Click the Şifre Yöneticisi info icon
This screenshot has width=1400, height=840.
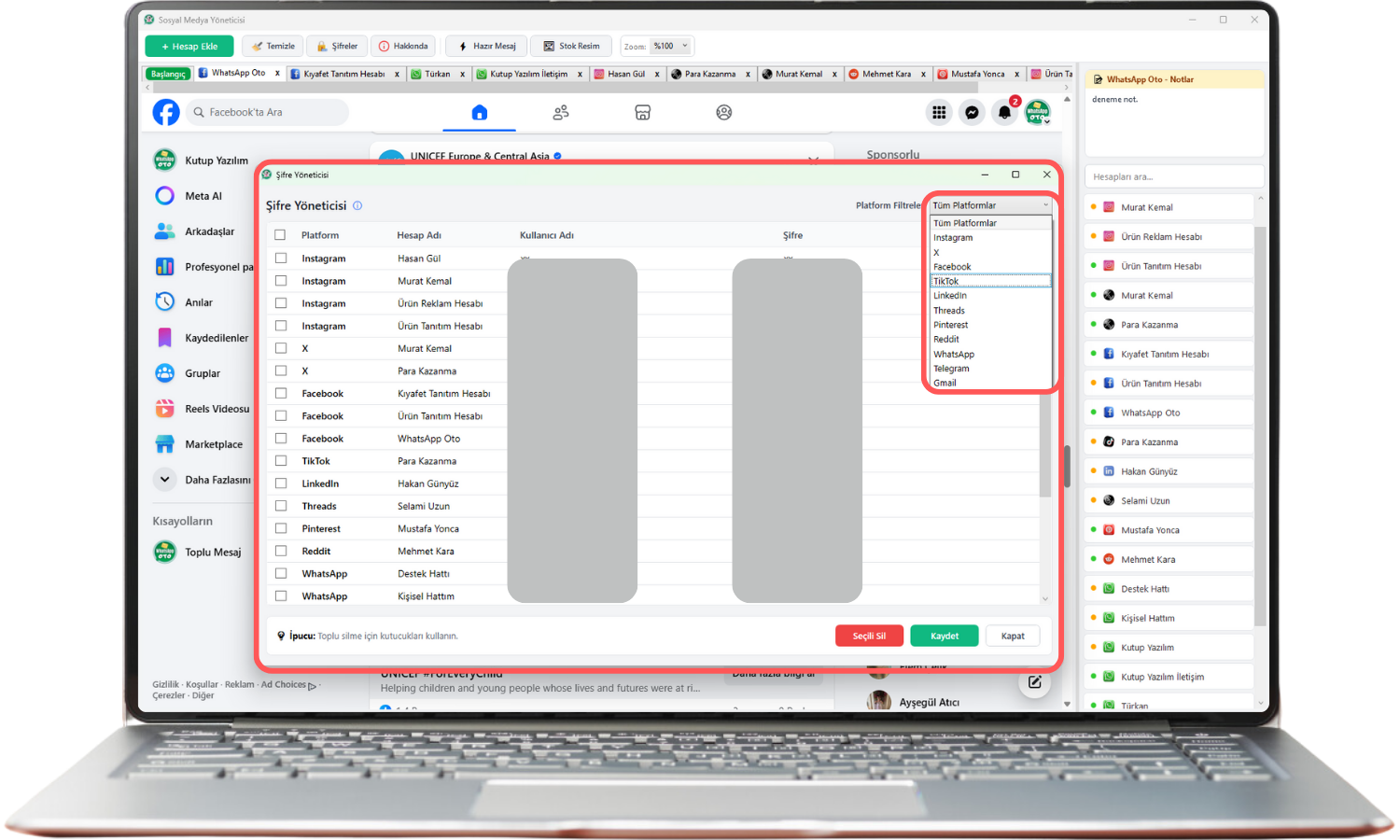coord(357,205)
